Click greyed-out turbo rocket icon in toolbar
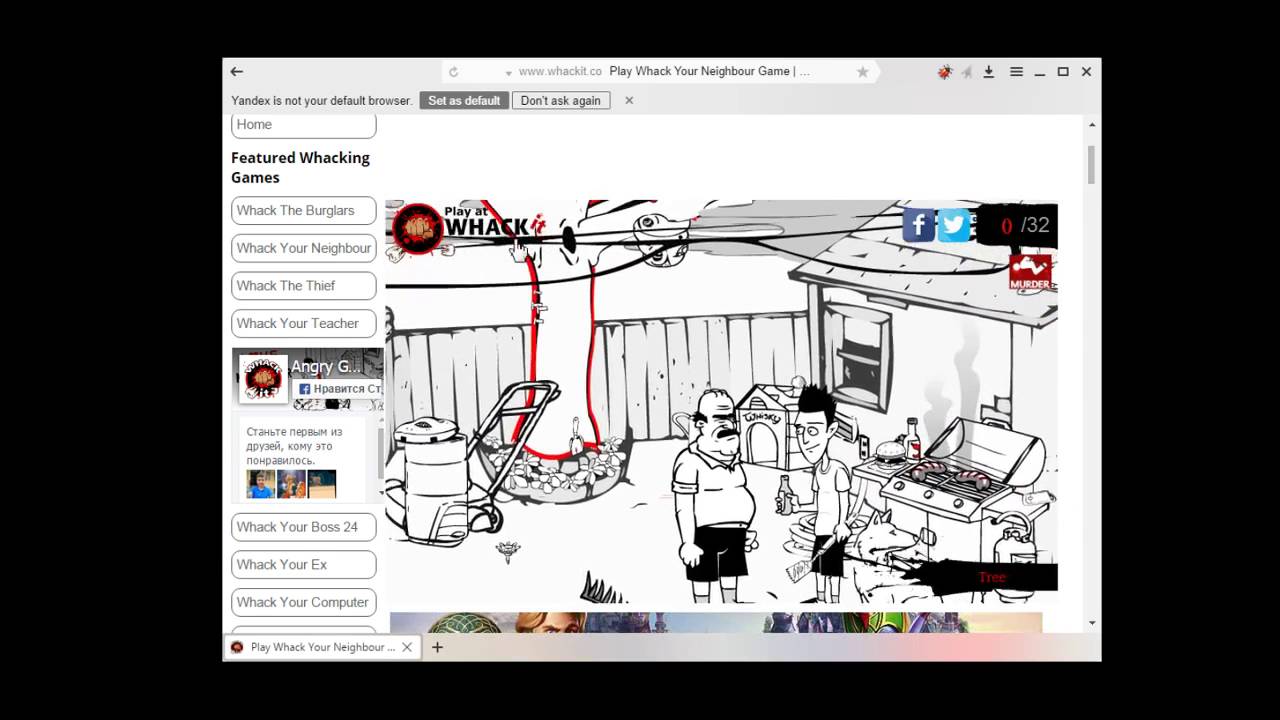1280x720 pixels. point(966,72)
